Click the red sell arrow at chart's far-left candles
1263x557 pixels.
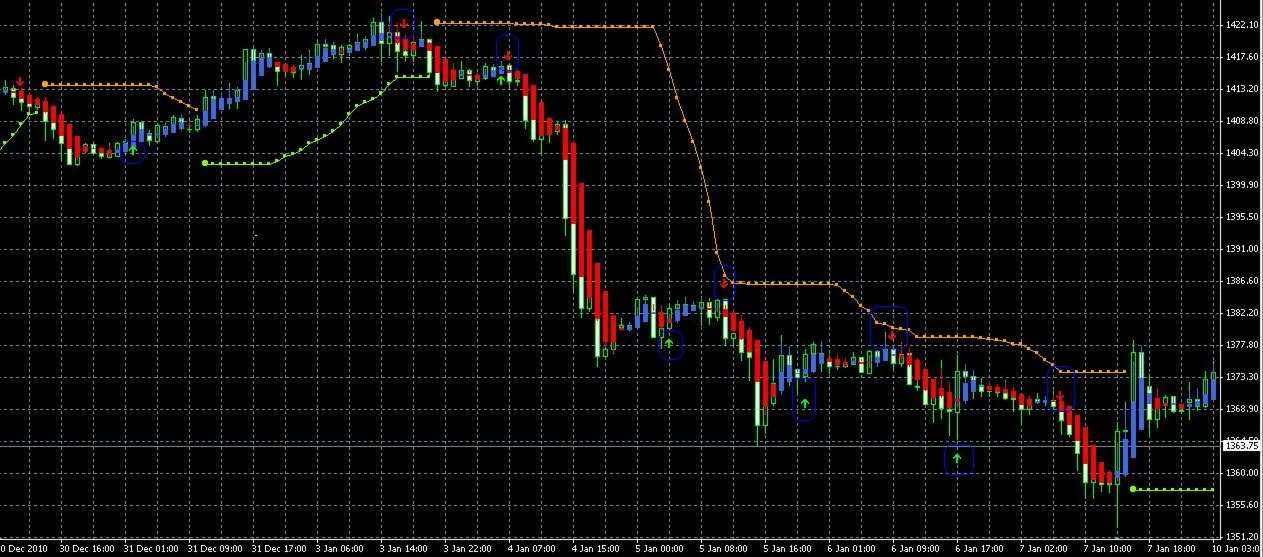point(20,82)
